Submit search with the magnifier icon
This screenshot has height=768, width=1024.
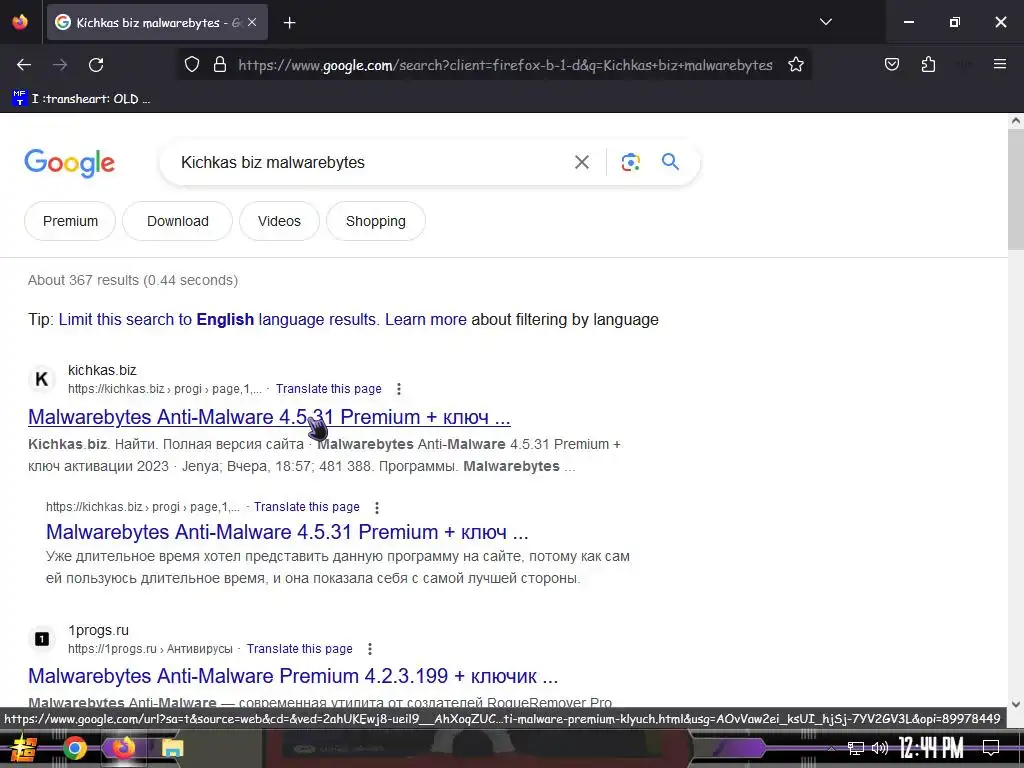(670, 161)
